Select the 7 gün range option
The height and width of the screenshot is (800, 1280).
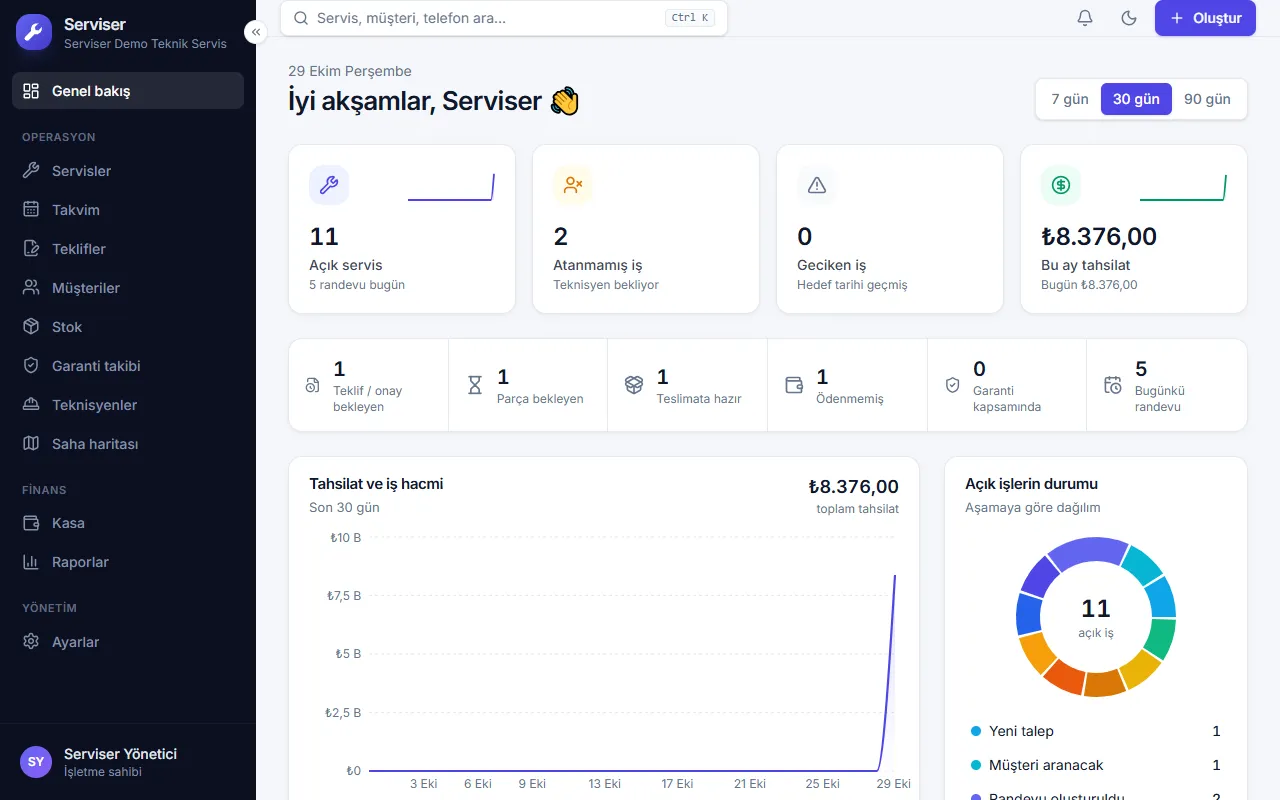[1070, 99]
